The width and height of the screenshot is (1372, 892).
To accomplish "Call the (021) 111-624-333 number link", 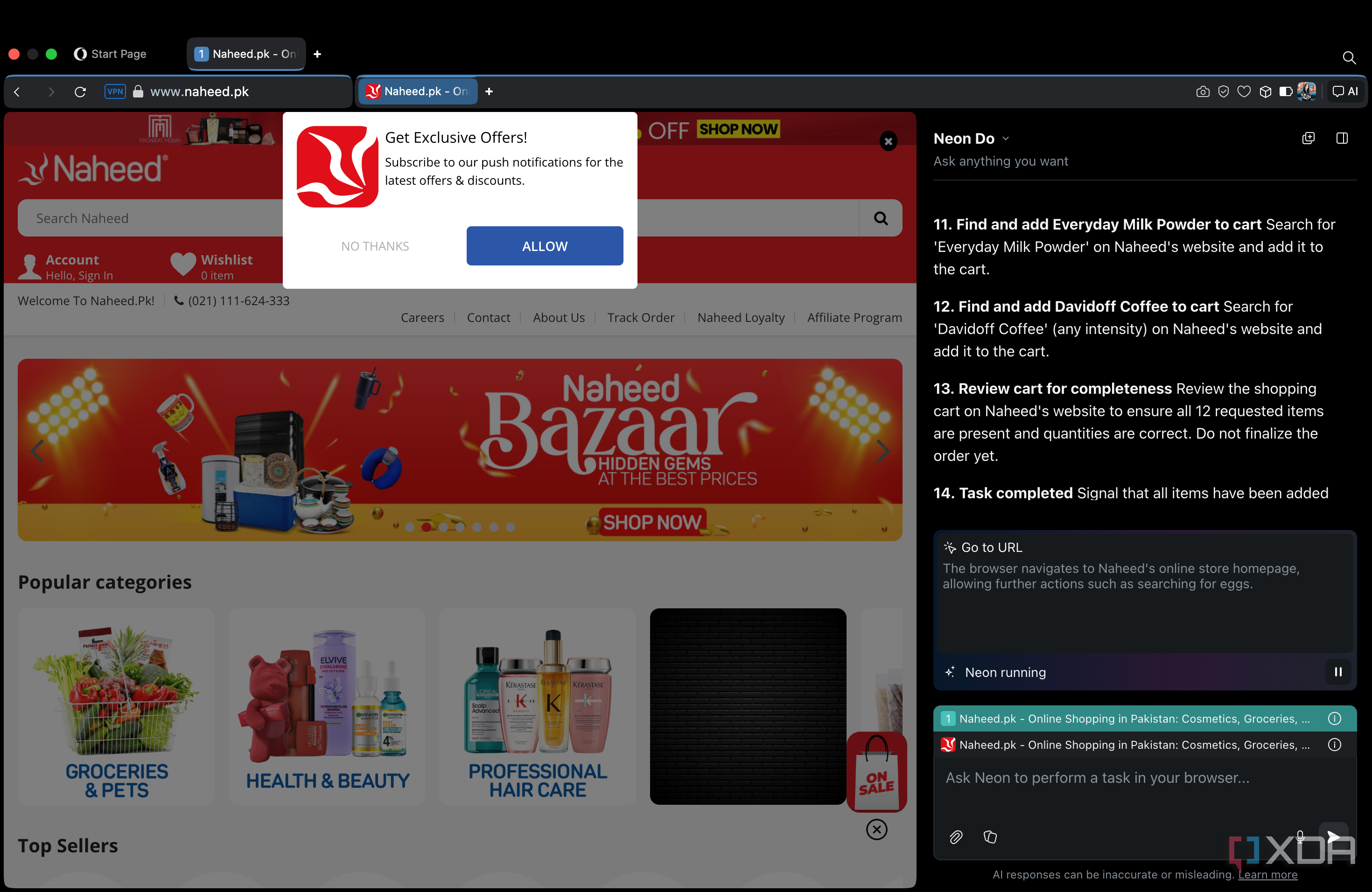I will point(232,301).
